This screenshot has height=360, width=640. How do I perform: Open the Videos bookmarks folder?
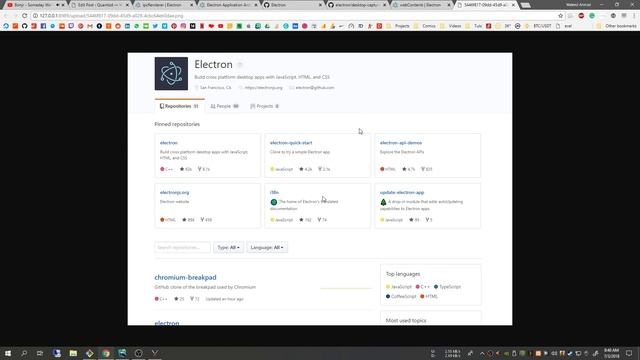coord(451,26)
